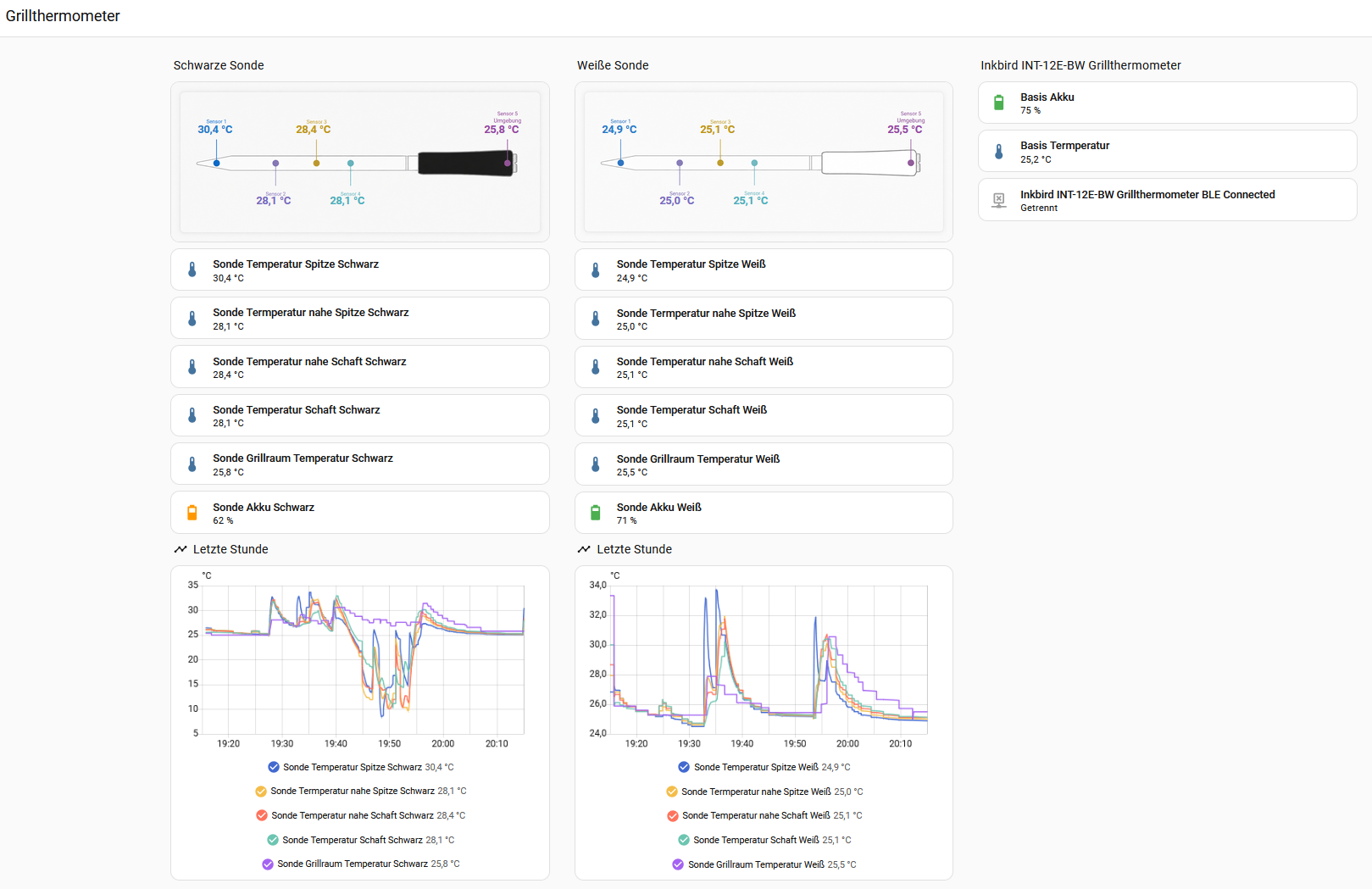Click thermometer icon of Basis Termperatur
This screenshot has height=889, width=1372.
pos(999,152)
